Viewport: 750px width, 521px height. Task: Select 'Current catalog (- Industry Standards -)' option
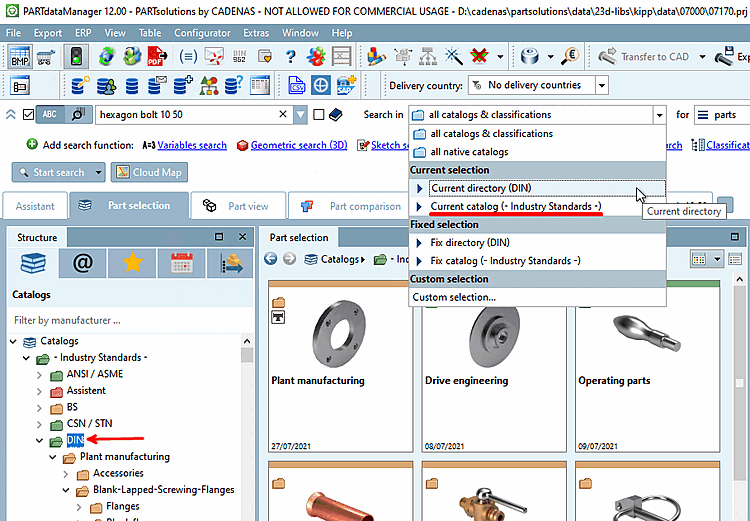click(538, 206)
